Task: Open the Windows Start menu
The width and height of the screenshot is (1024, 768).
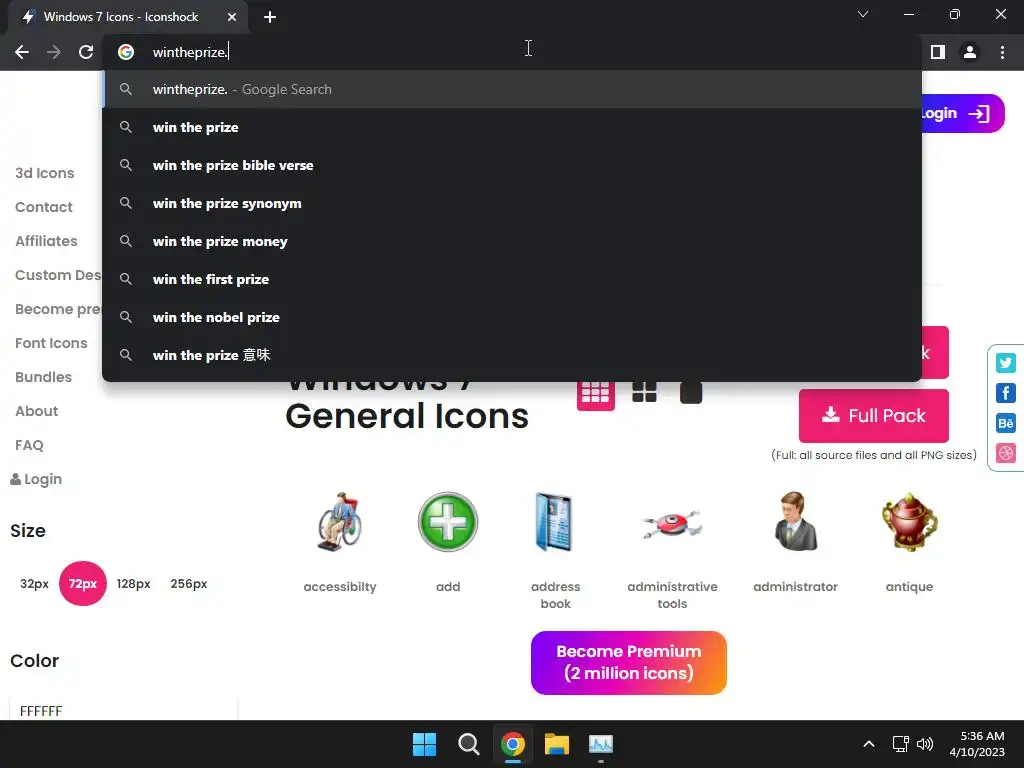Action: pyautogui.click(x=424, y=744)
